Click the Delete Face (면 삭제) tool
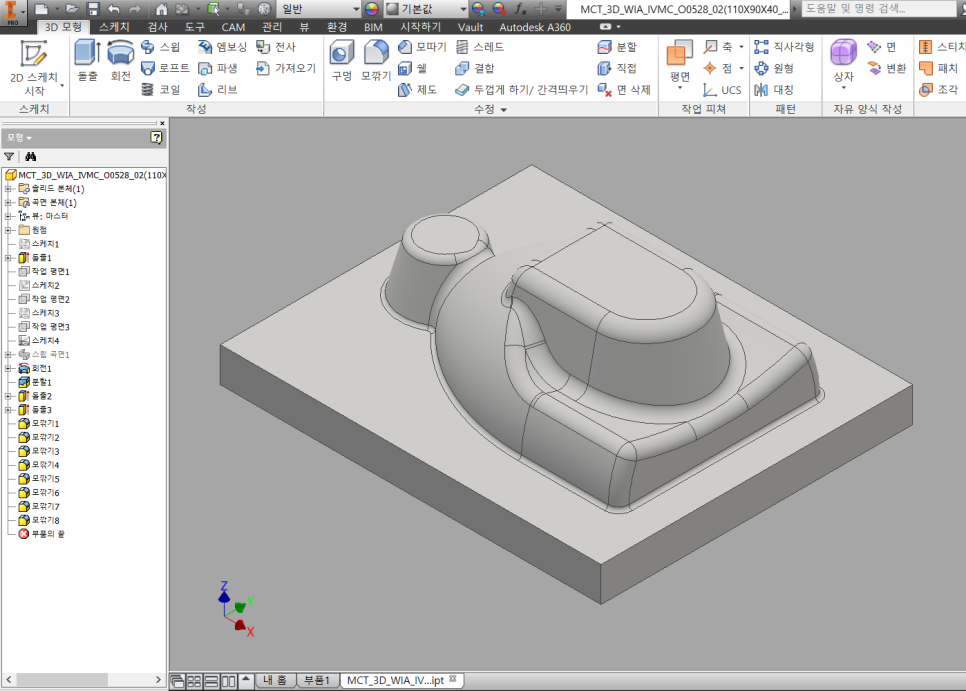Viewport: 966px width, 691px height. point(624,90)
